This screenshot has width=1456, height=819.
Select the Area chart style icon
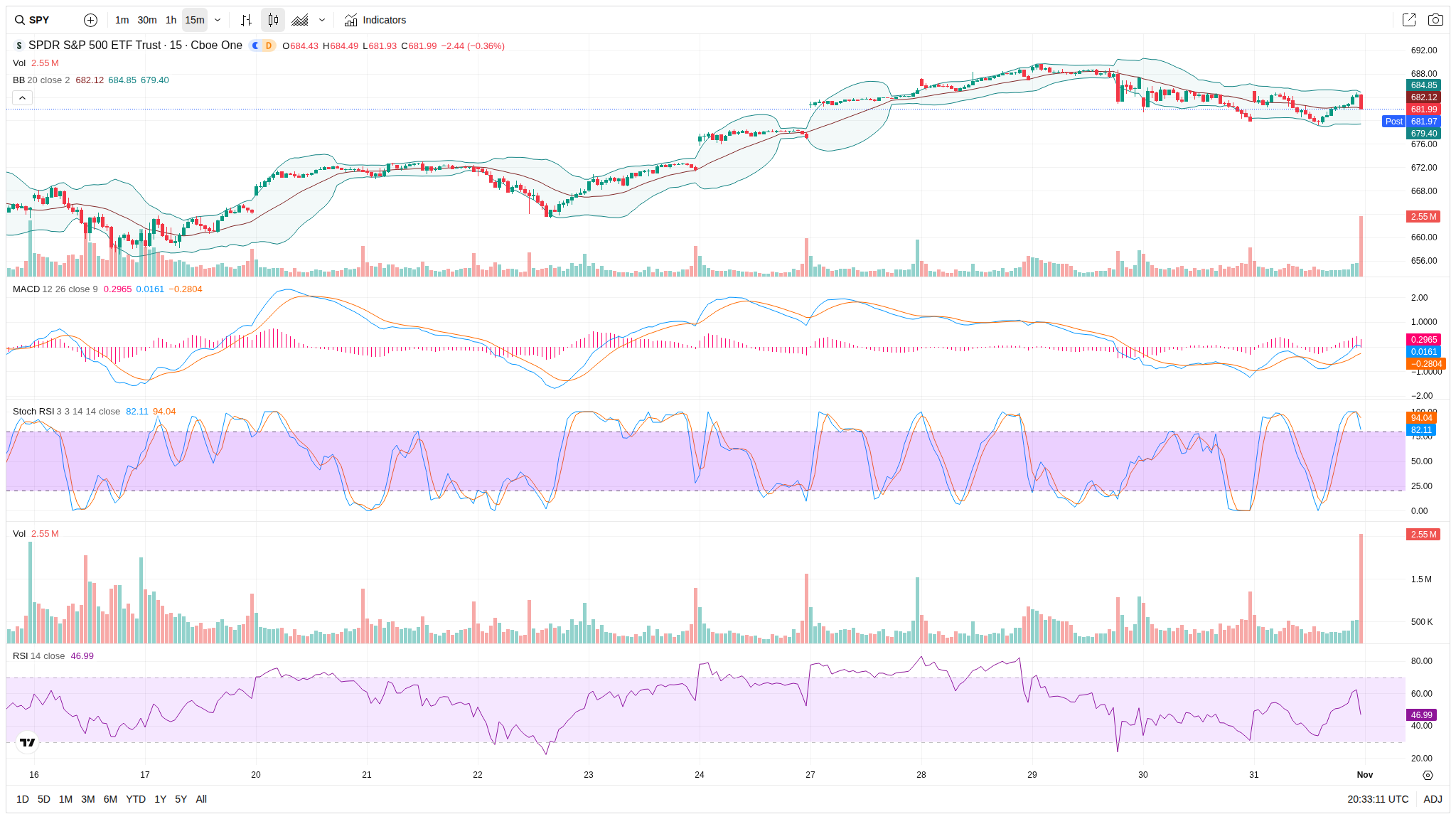(300, 20)
